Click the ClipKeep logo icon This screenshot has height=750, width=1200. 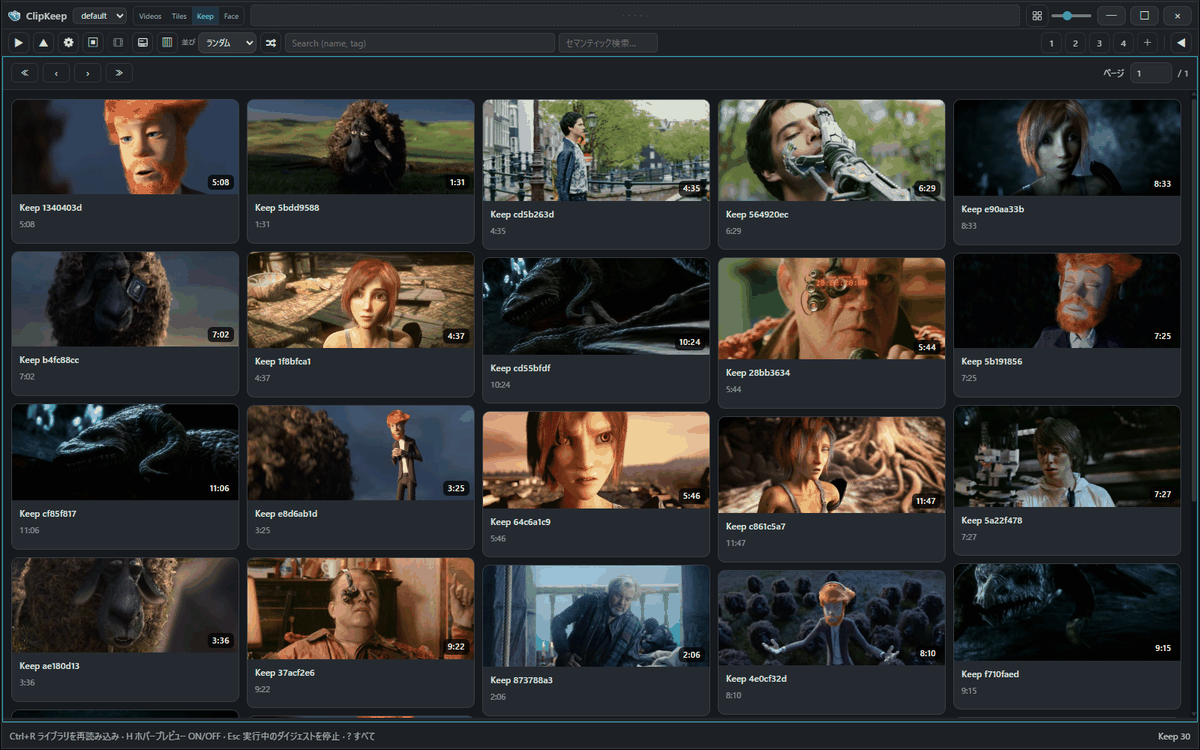(x=14, y=16)
